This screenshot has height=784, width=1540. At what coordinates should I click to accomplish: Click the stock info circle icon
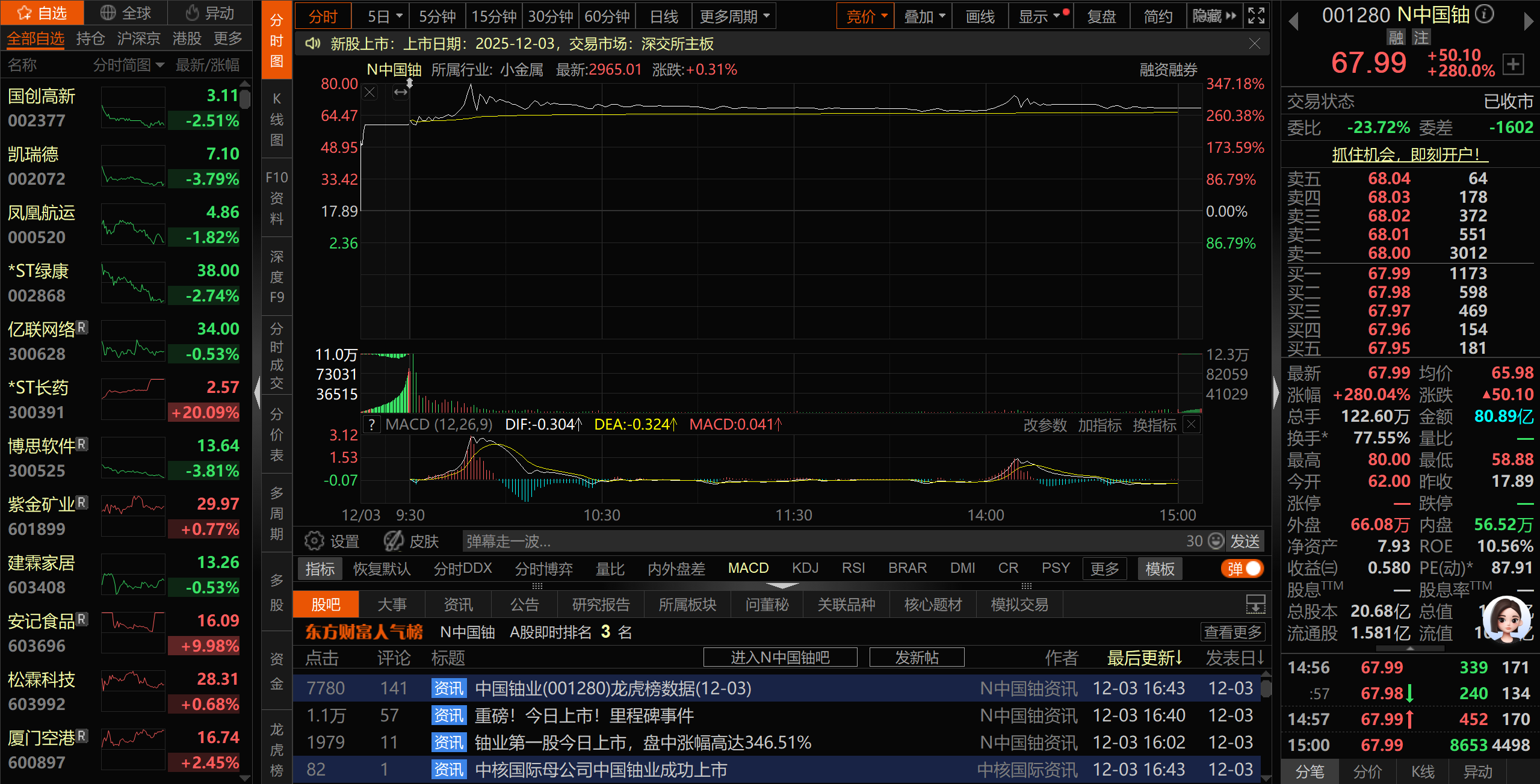pos(1485,14)
